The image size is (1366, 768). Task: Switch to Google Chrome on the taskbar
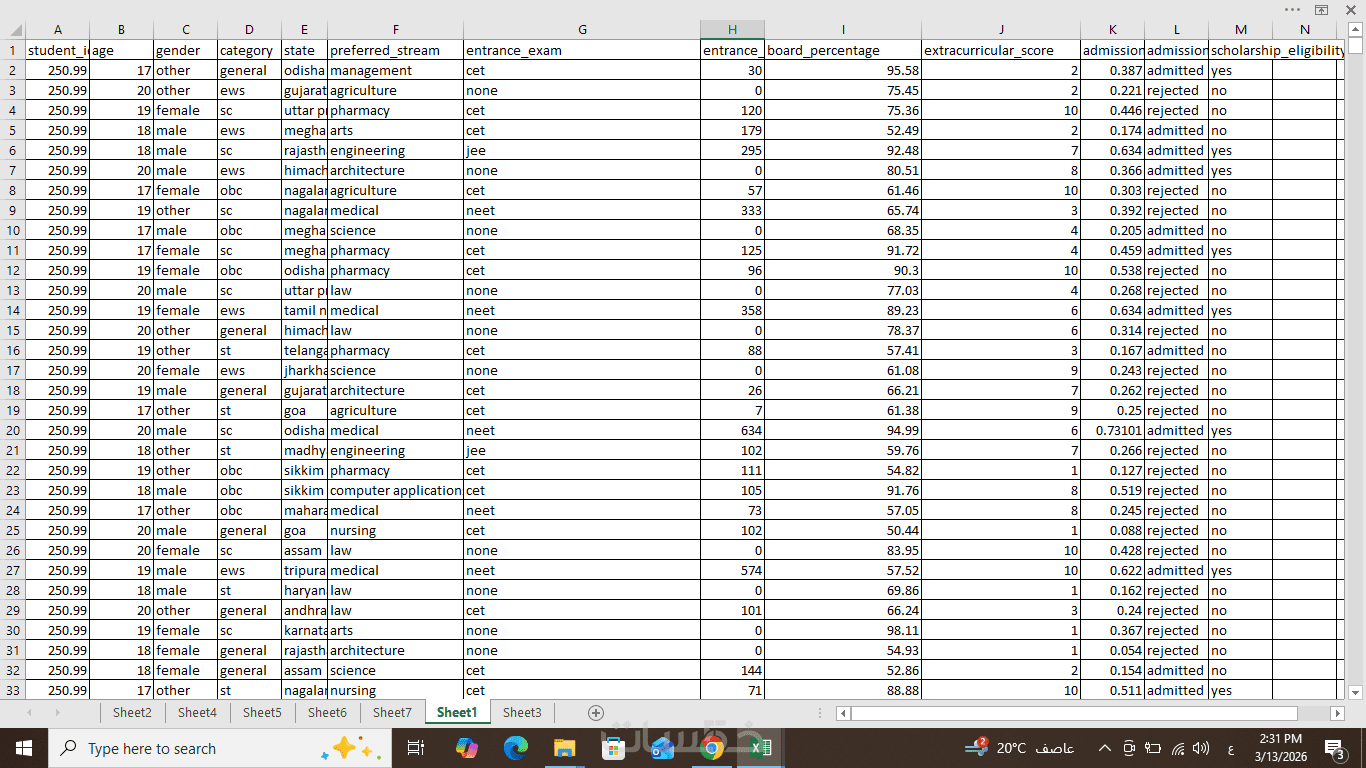711,748
